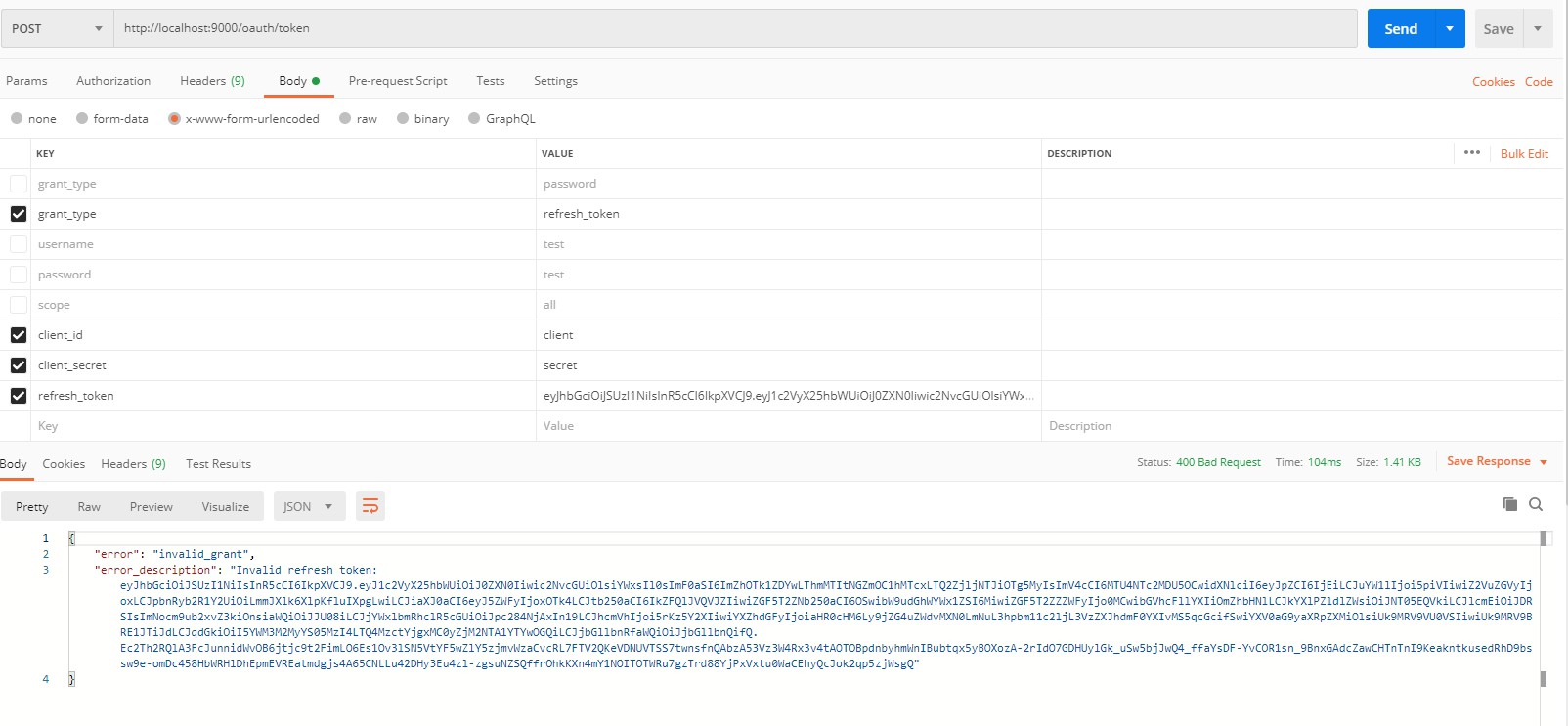The image size is (1568, 726).
Task: Open the request Settings tab
Action: coord(555,81)
